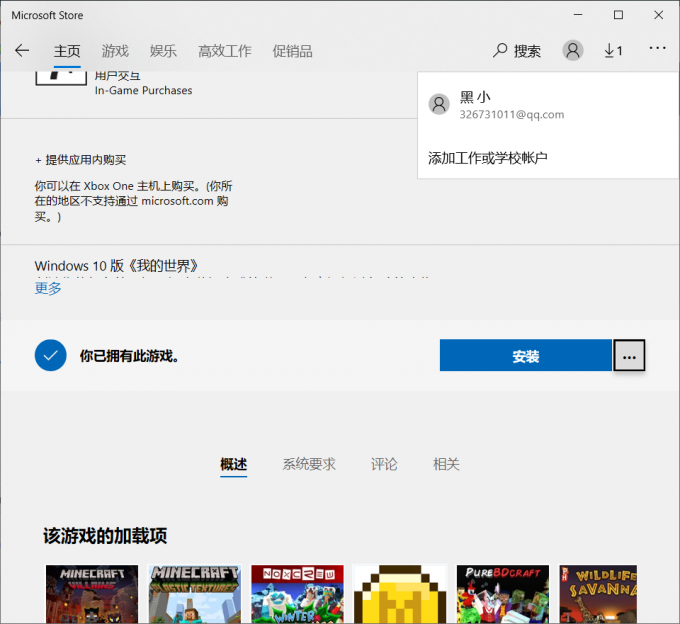
Task: Click the 你已拥有此游戏 text
Action: click(129, 356)
